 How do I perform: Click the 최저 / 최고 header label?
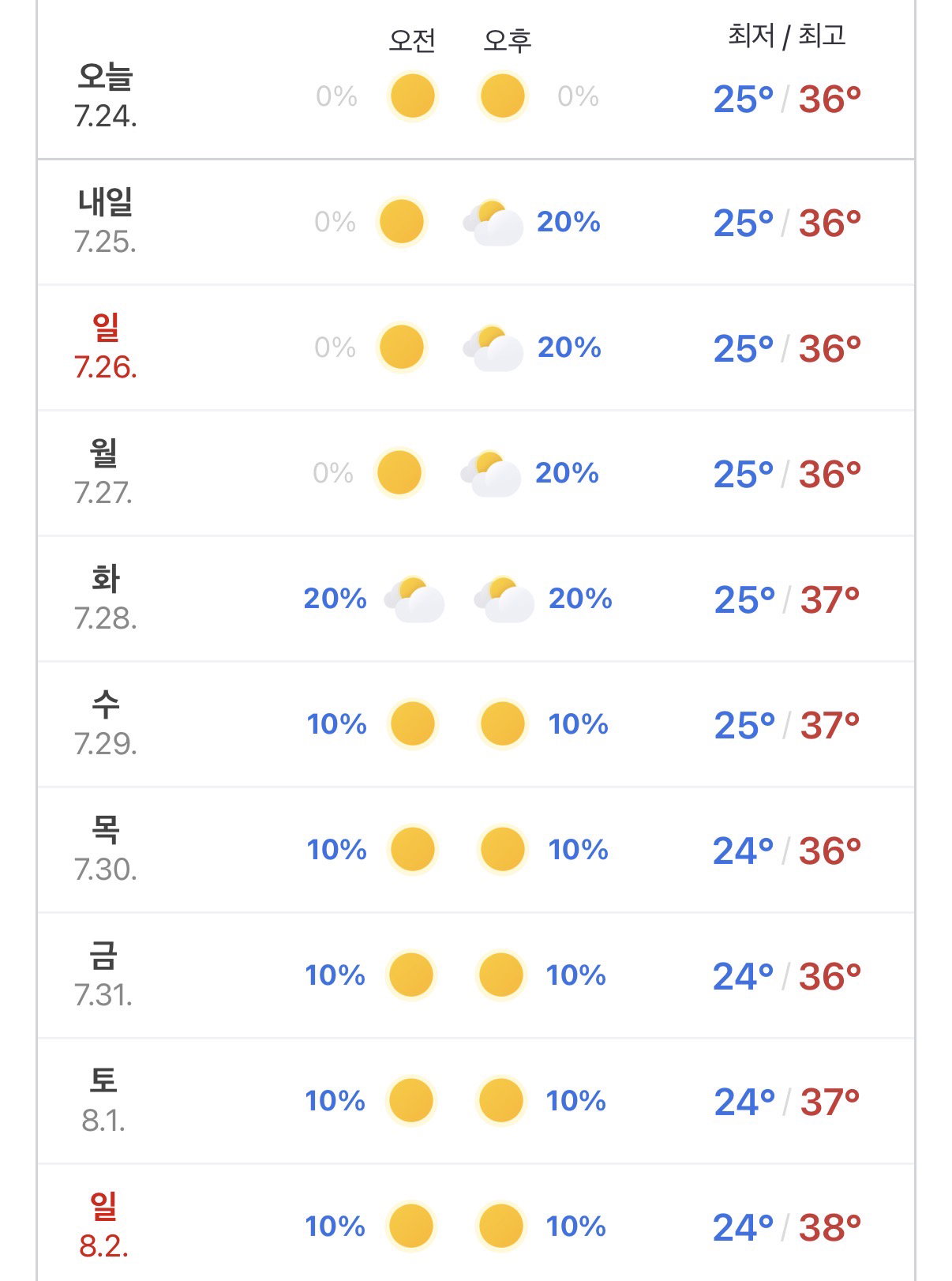click(x=787, y=36)
